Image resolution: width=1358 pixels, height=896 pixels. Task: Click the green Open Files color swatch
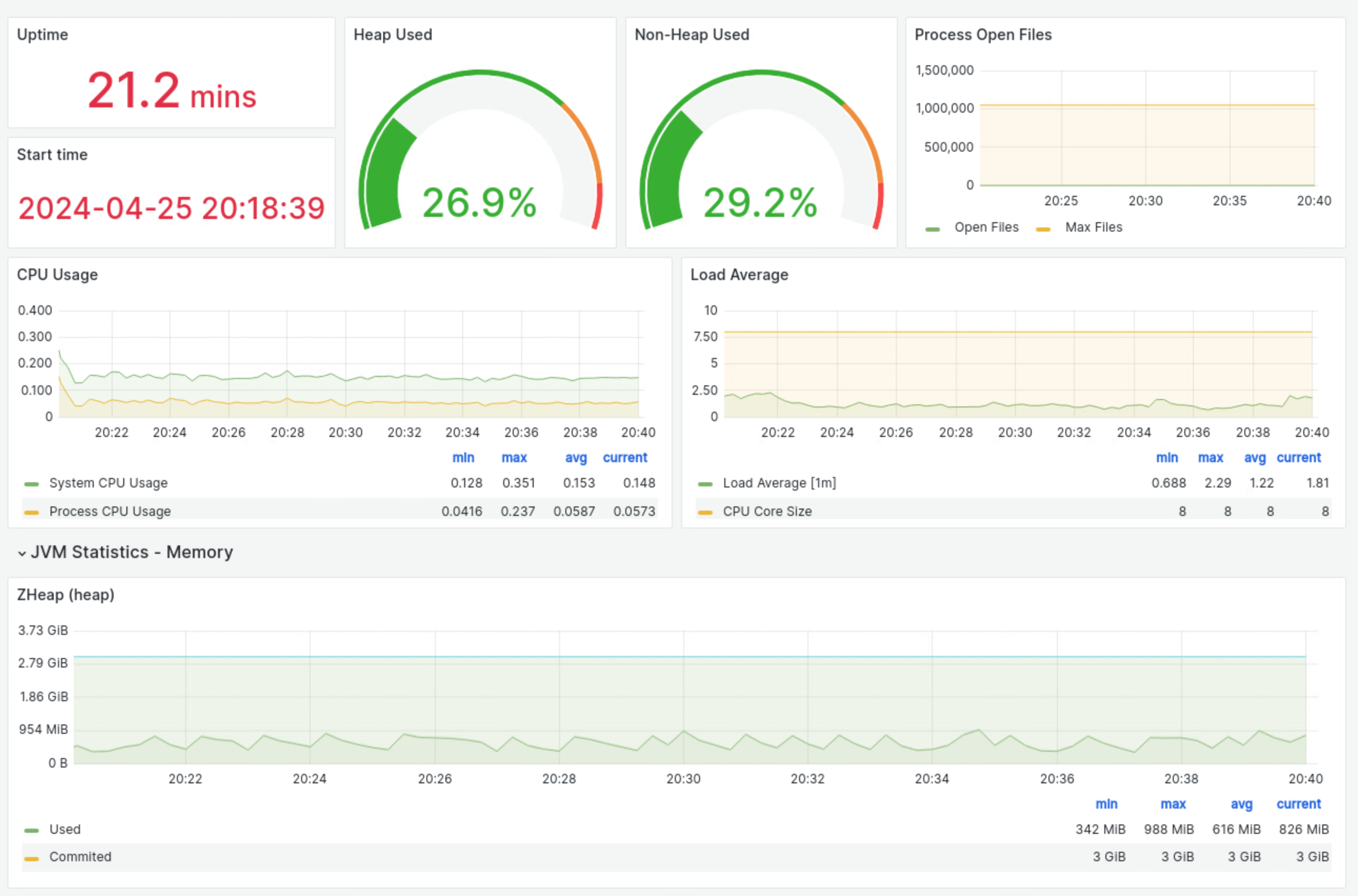tap(932, 229)
